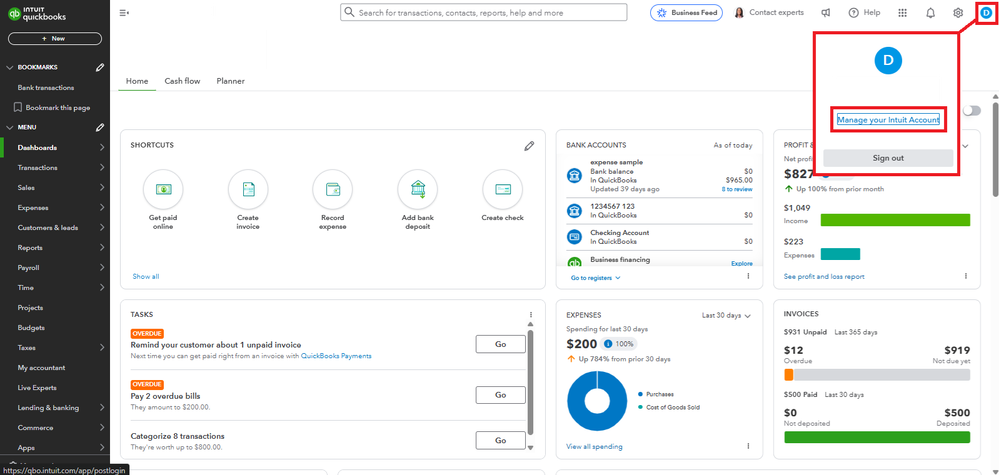Click the Checking Account icon
The height and width of the screenshot is (475, 999).
574,237
